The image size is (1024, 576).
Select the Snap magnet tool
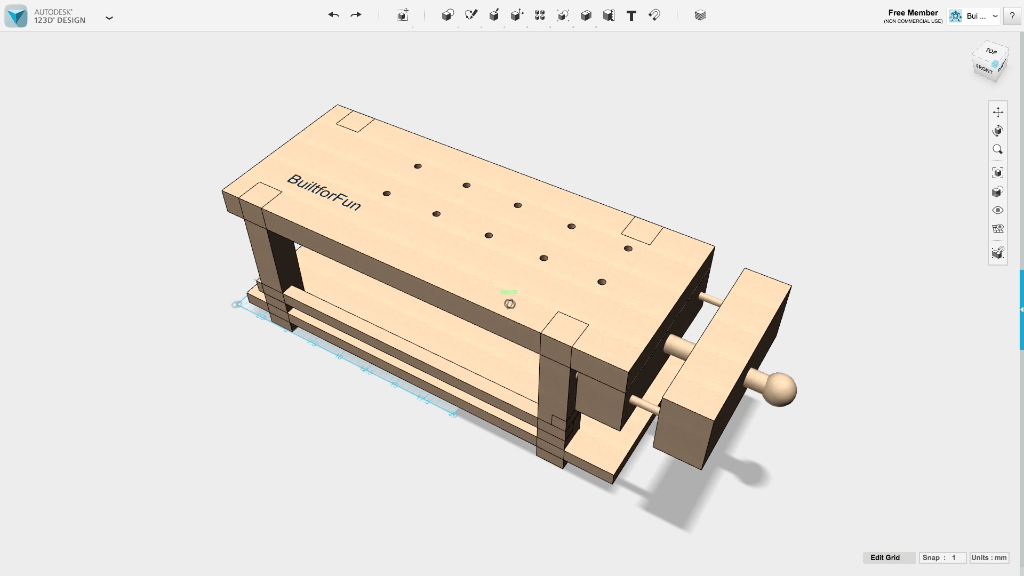click(x=654, y=15)
